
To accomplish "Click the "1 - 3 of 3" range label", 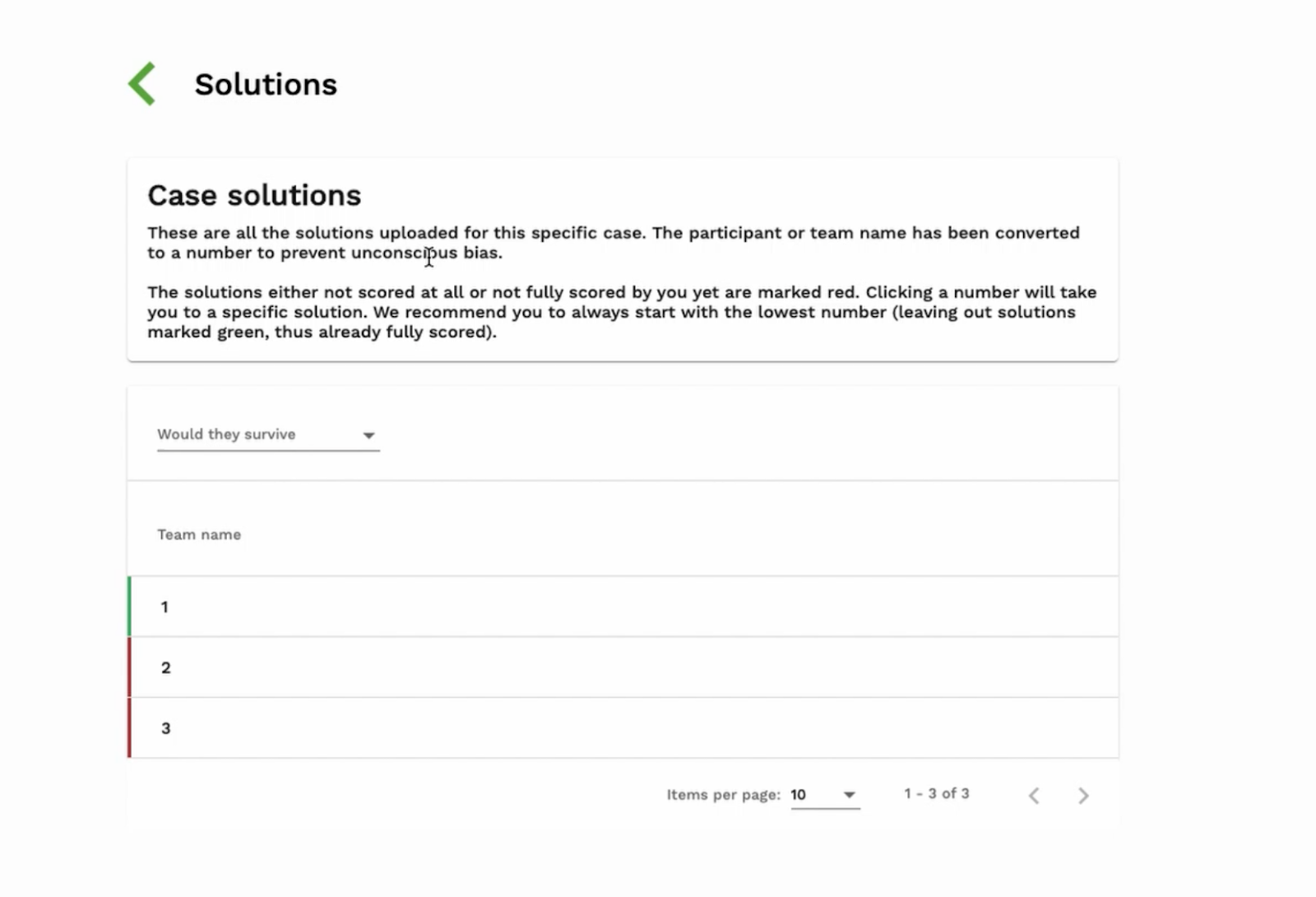I will pyautogui.click(x=936, y=794).
